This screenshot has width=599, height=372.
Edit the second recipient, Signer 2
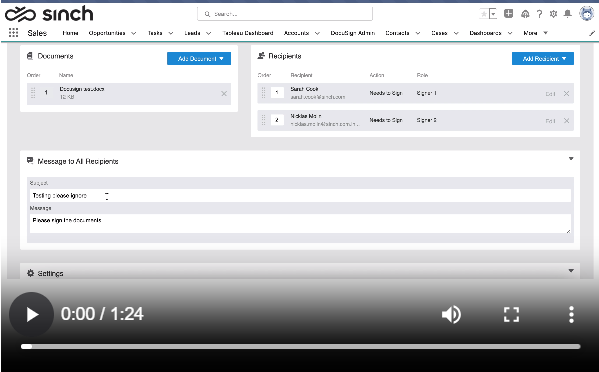[550, 121]
